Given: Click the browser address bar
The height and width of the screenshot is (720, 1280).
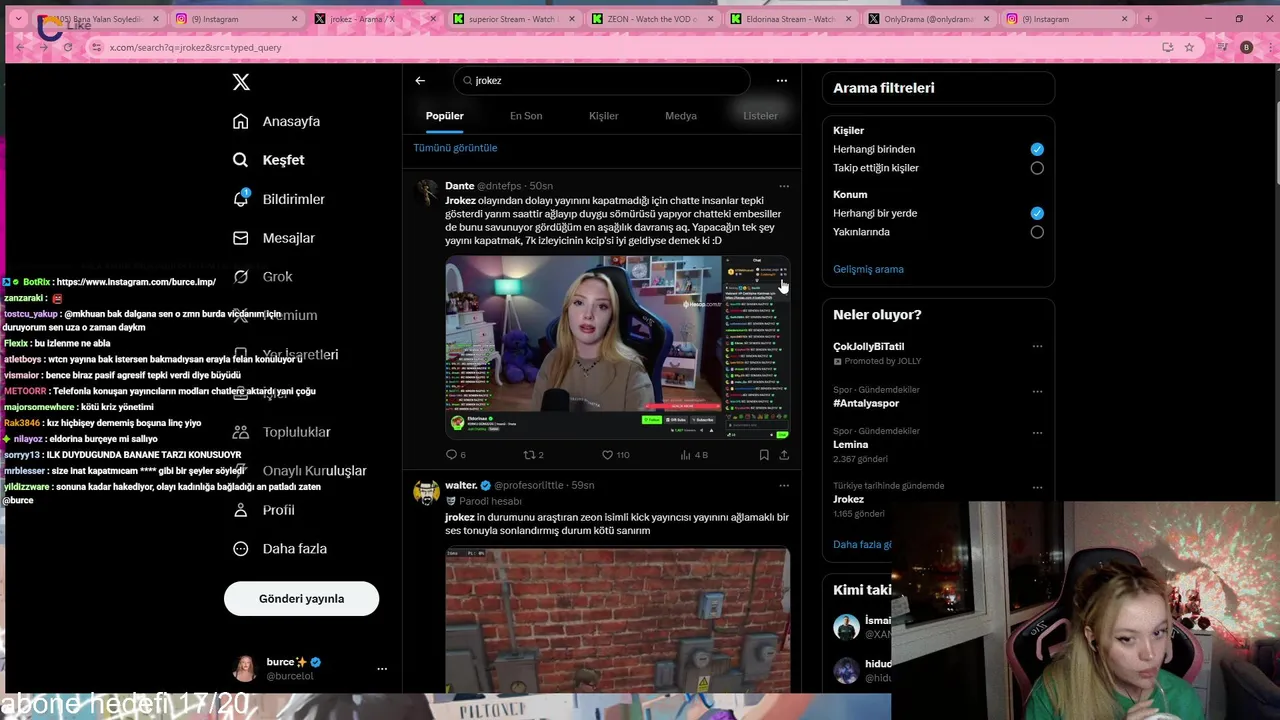Looking at the screenshot, I should pos(630,47).
